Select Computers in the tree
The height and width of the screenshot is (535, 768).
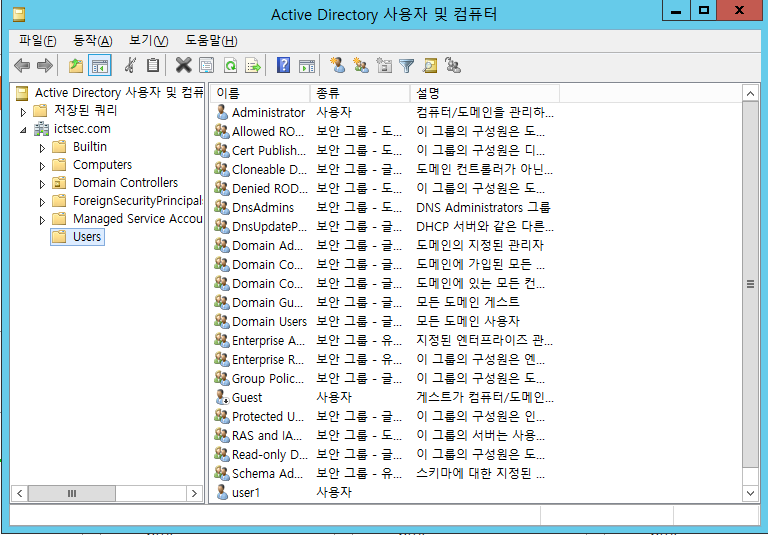(x=102, y=165)
